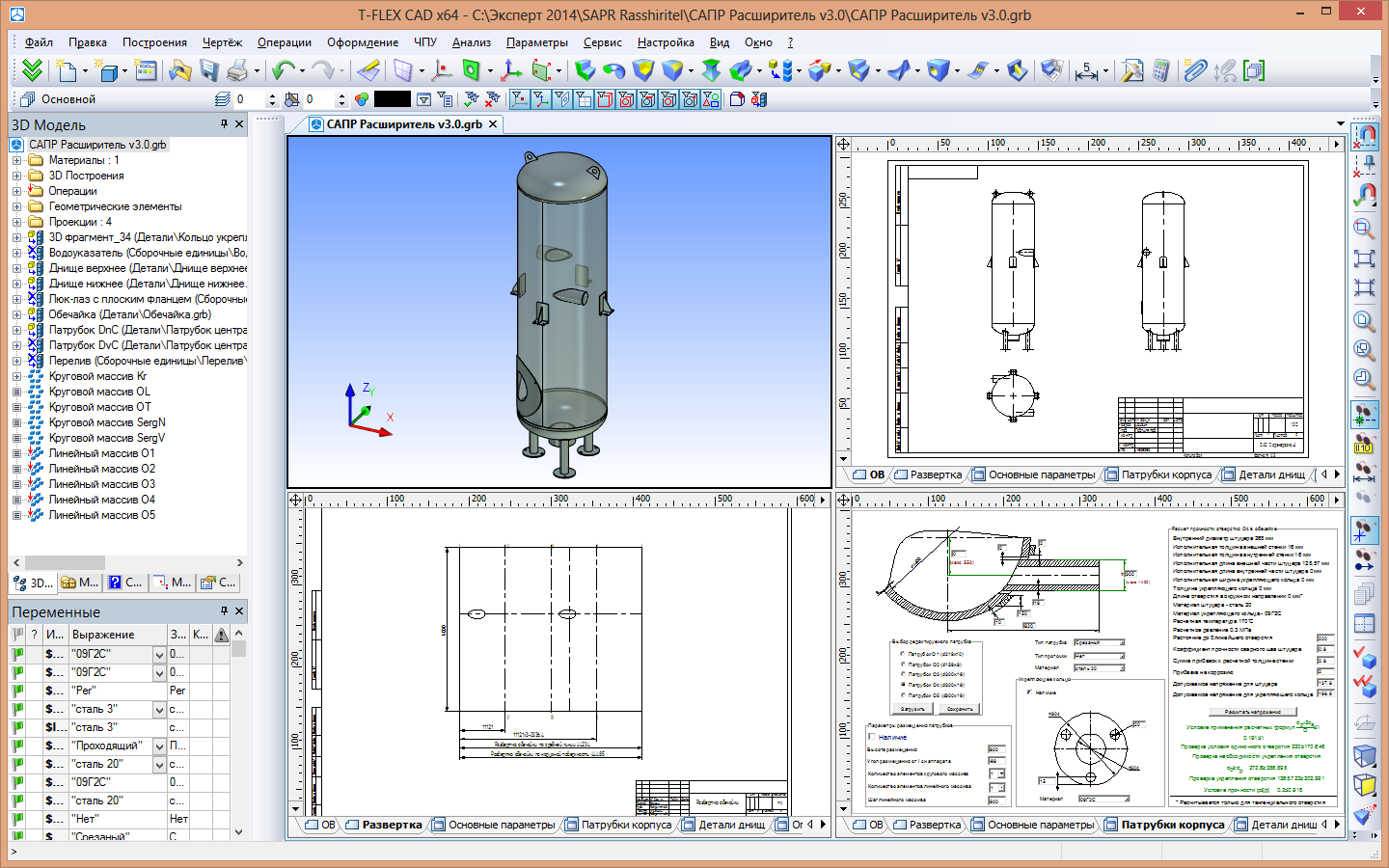Click the 3D node creation tool

pyautogui.click(x=442, y=70)
